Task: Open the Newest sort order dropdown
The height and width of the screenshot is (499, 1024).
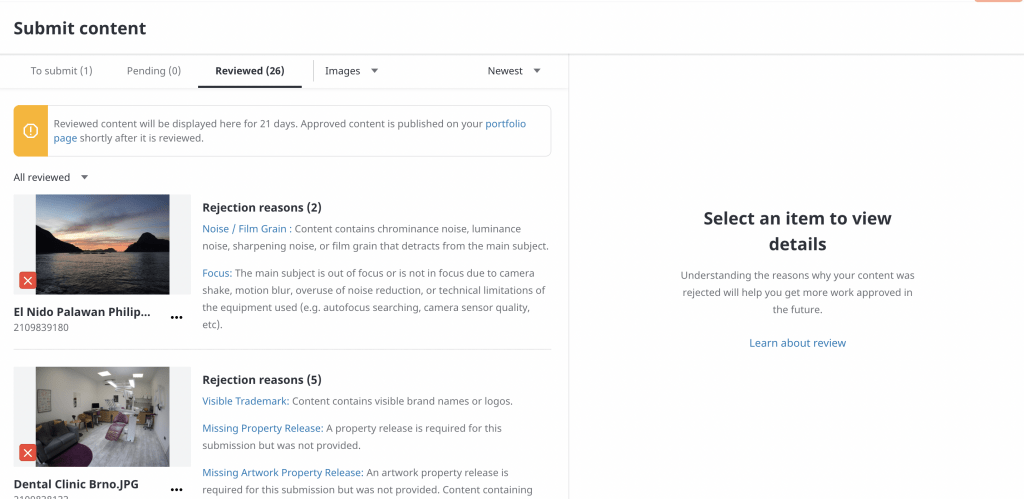Action: click(513, 71)
